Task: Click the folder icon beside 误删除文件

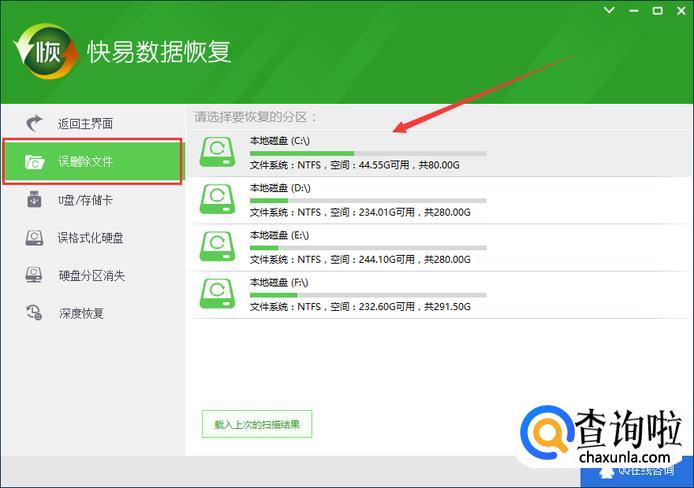Action: [x=35, y=162]
